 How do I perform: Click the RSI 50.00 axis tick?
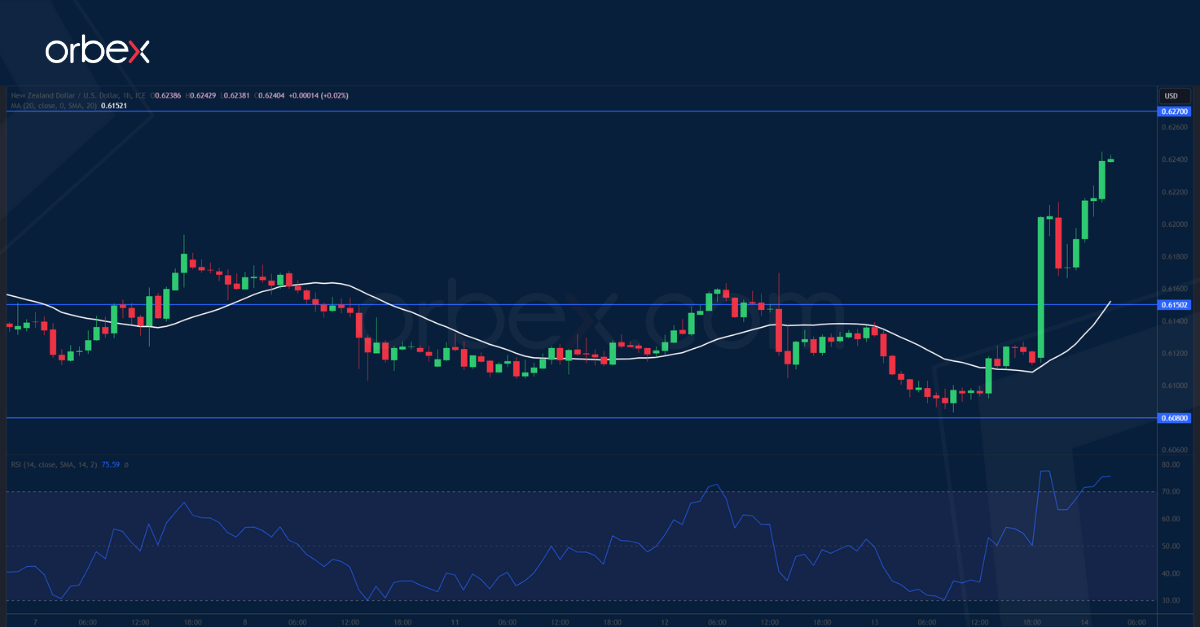(1171, 547)
